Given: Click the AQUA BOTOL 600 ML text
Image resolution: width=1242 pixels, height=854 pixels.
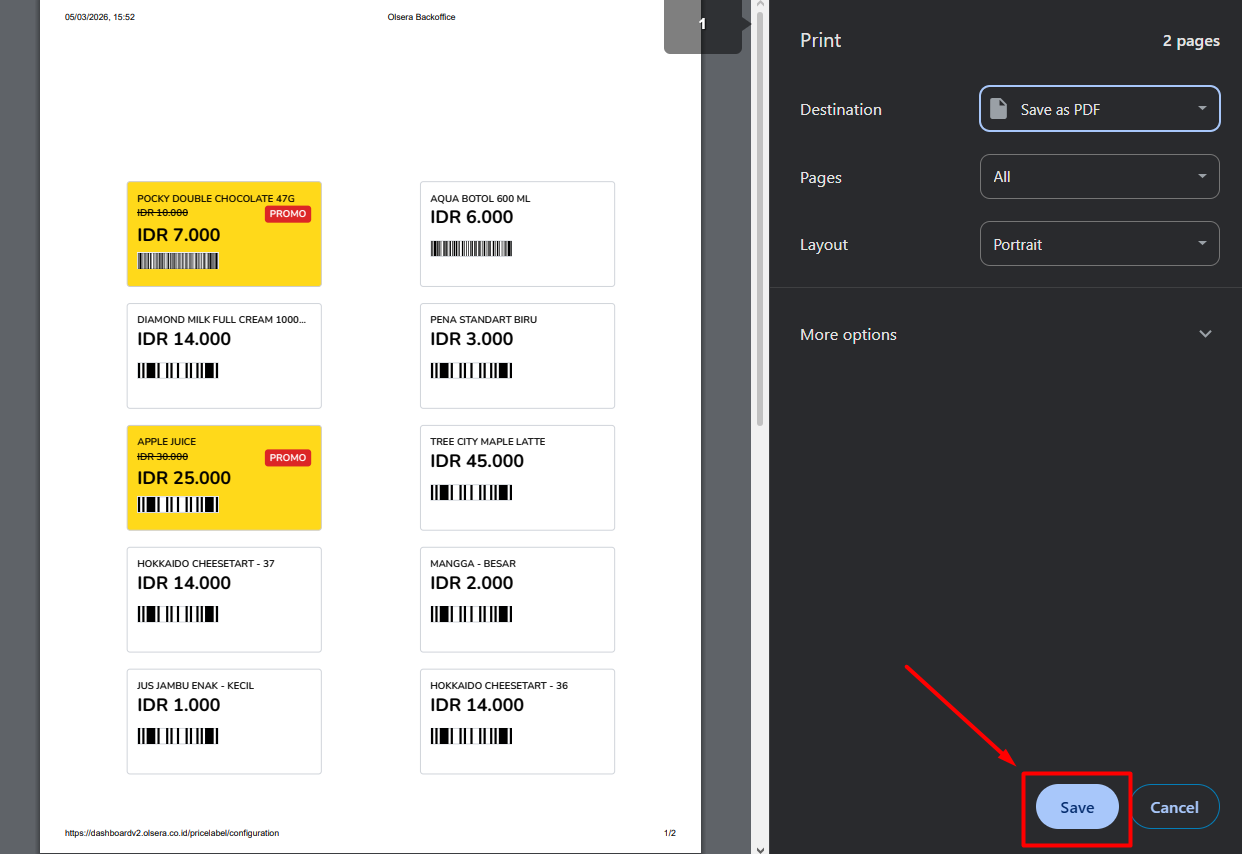Looking at the screenshot, I should 480,198.
